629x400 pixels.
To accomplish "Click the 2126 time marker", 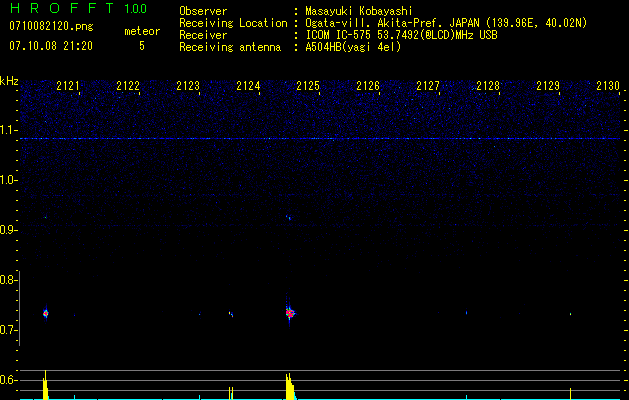I will click(368, 86).
